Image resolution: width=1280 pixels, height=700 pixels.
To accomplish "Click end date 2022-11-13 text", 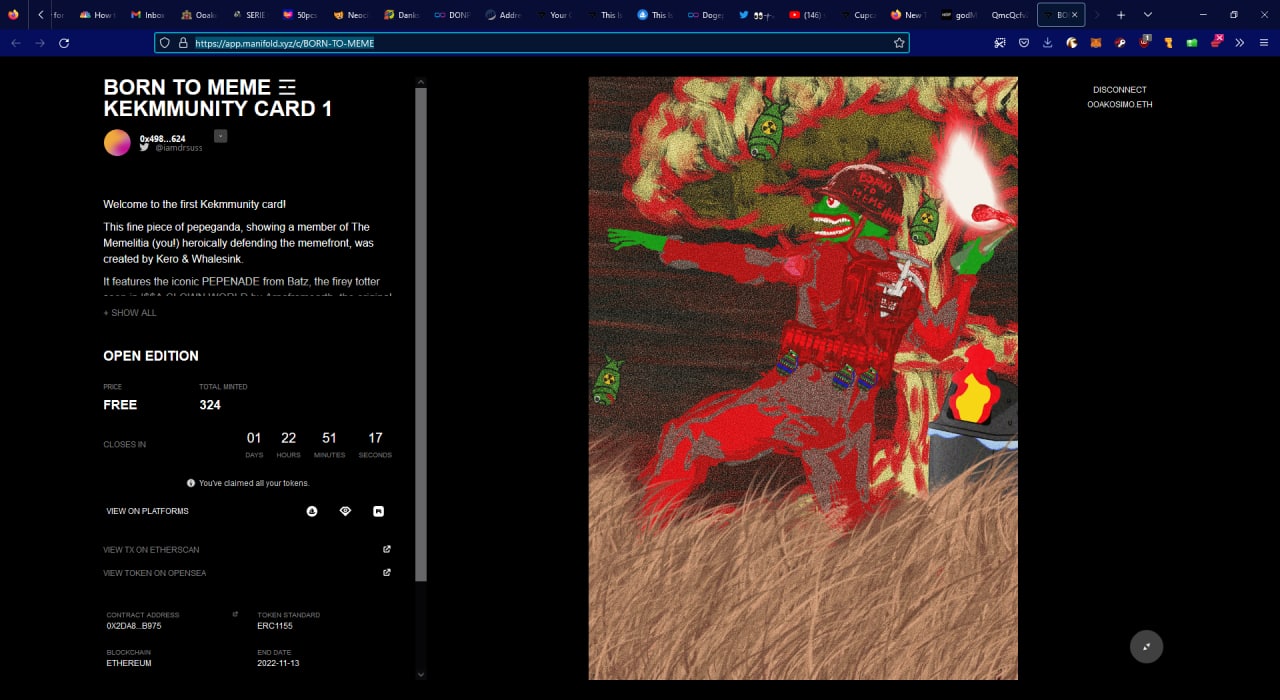I will pyautogui.click(x=278, y=663).
